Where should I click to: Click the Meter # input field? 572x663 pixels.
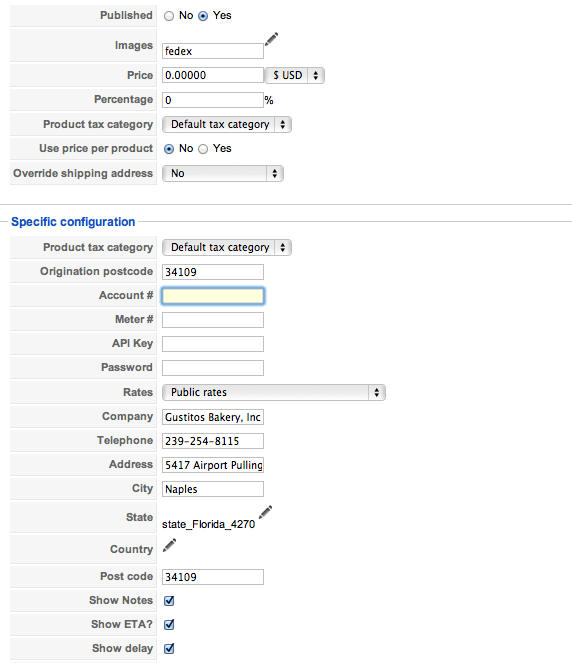click(213, 320)
